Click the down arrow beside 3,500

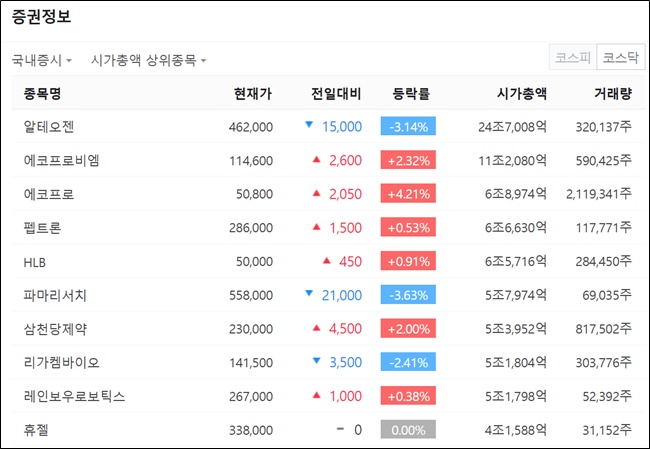click(317, 361)
